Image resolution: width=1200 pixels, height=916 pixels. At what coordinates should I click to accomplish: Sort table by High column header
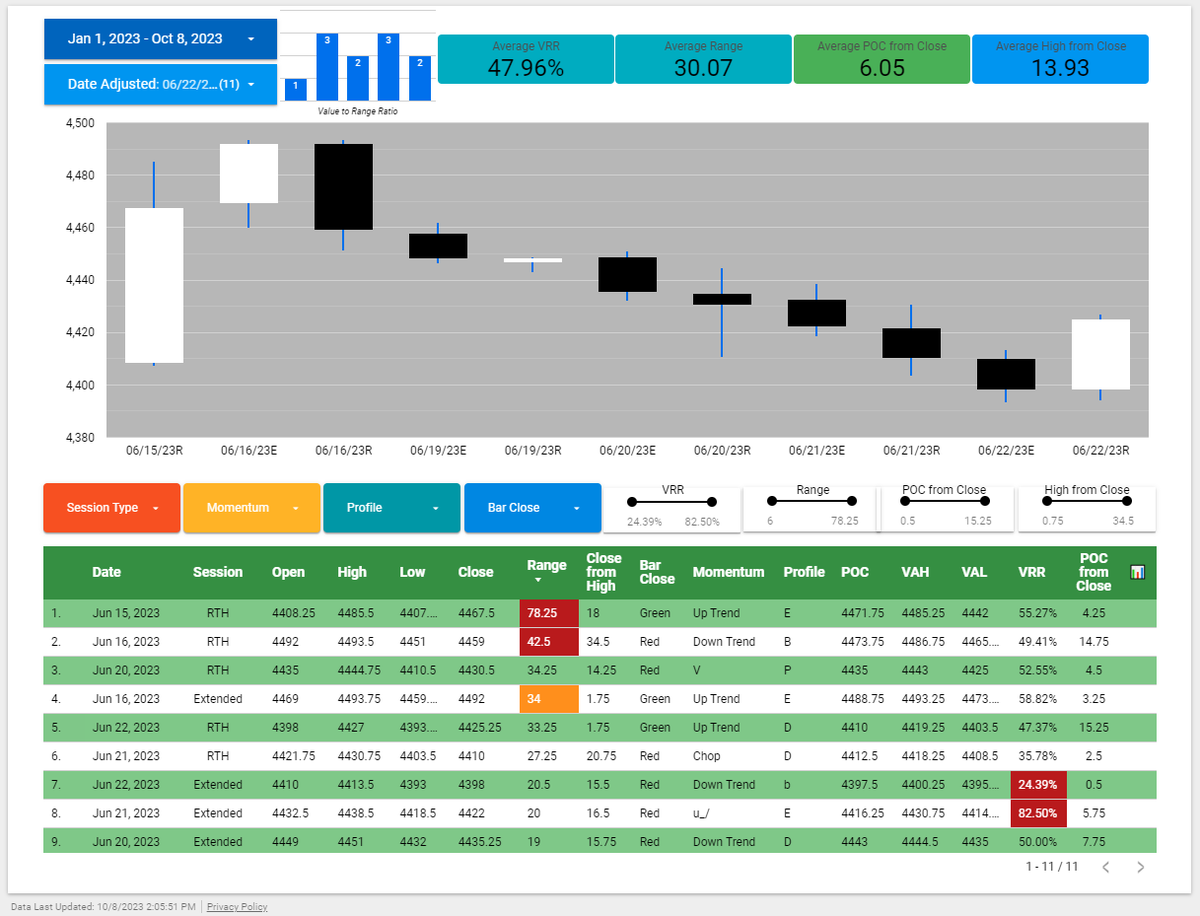coord(352,572)
